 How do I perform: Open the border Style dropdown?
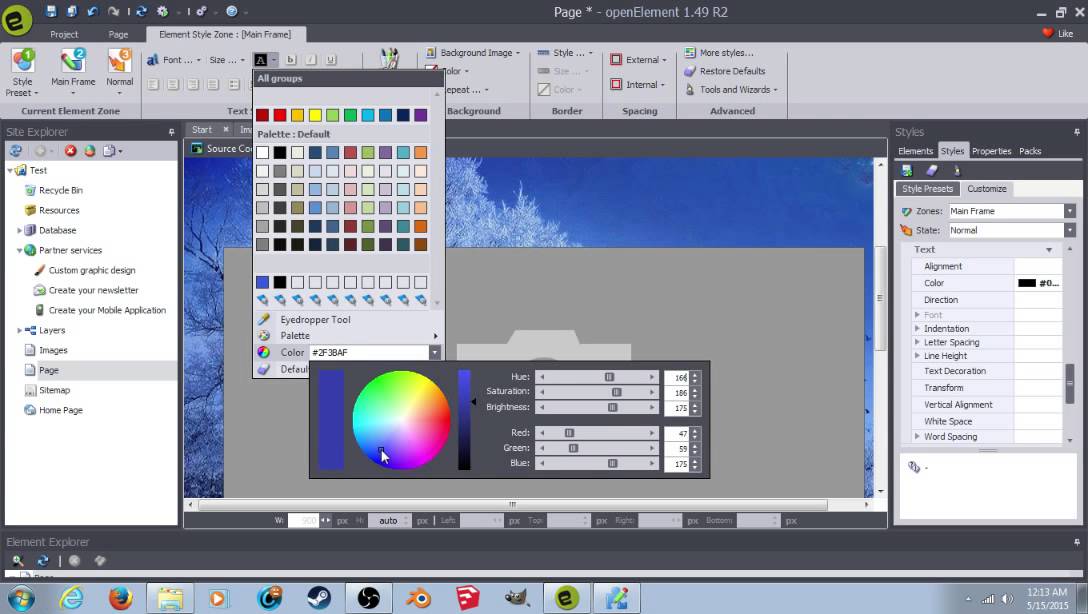(x=566, y=53)
